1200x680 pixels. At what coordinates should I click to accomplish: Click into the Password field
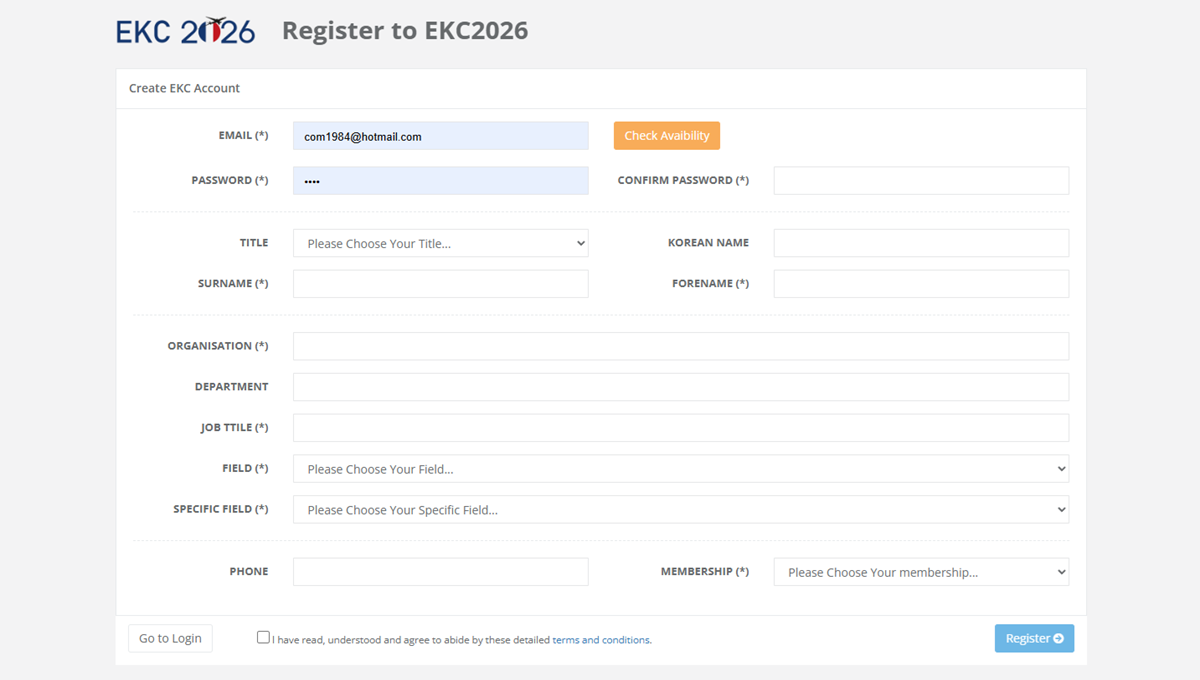(440, 181)
